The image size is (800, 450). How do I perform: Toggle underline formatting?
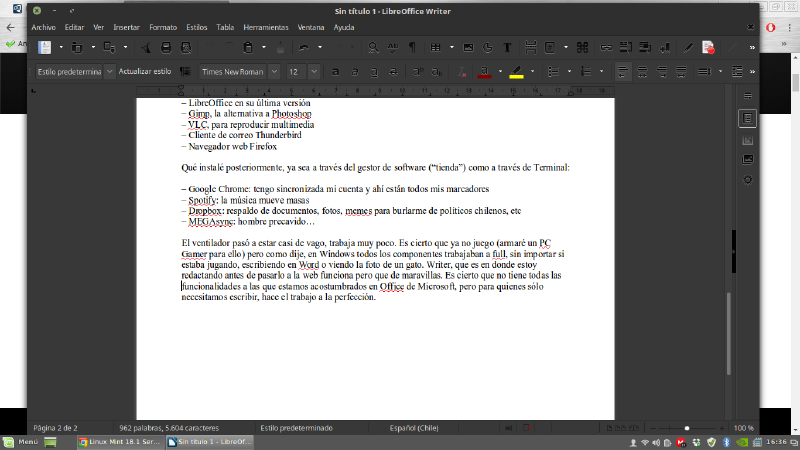pyautogui.click(x=374, y=72)
